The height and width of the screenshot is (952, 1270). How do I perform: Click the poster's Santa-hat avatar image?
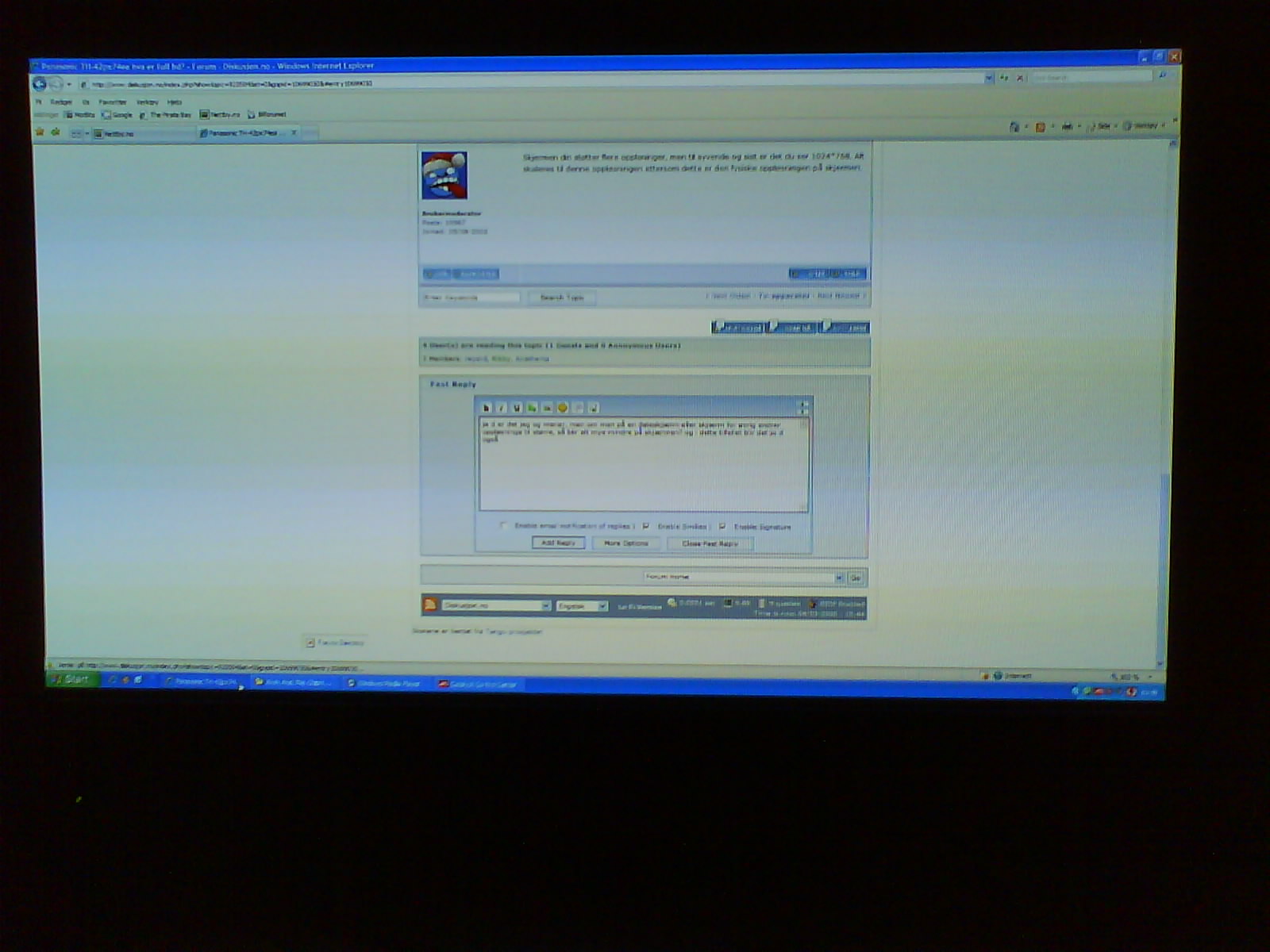444,175
